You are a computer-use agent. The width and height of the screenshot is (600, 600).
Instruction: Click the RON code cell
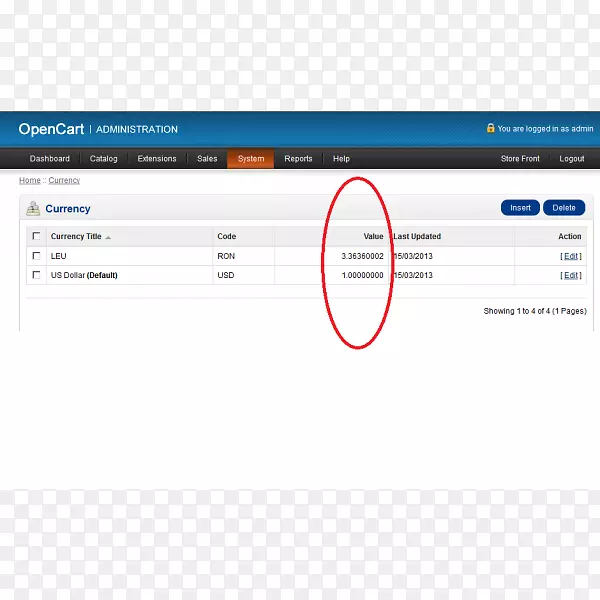(x=226, y=256)
